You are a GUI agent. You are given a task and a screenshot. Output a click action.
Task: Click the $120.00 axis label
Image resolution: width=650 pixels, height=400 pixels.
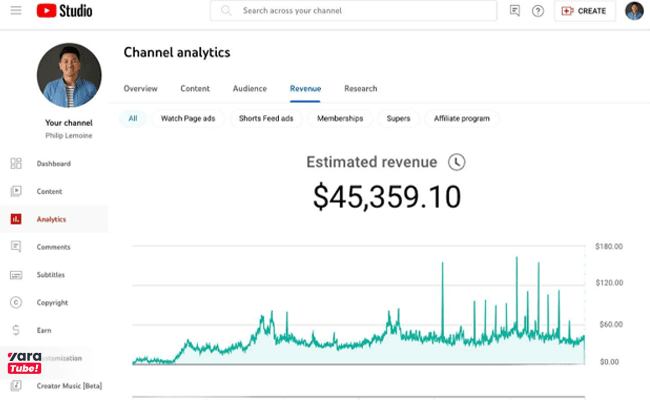[x=609, y=283]
